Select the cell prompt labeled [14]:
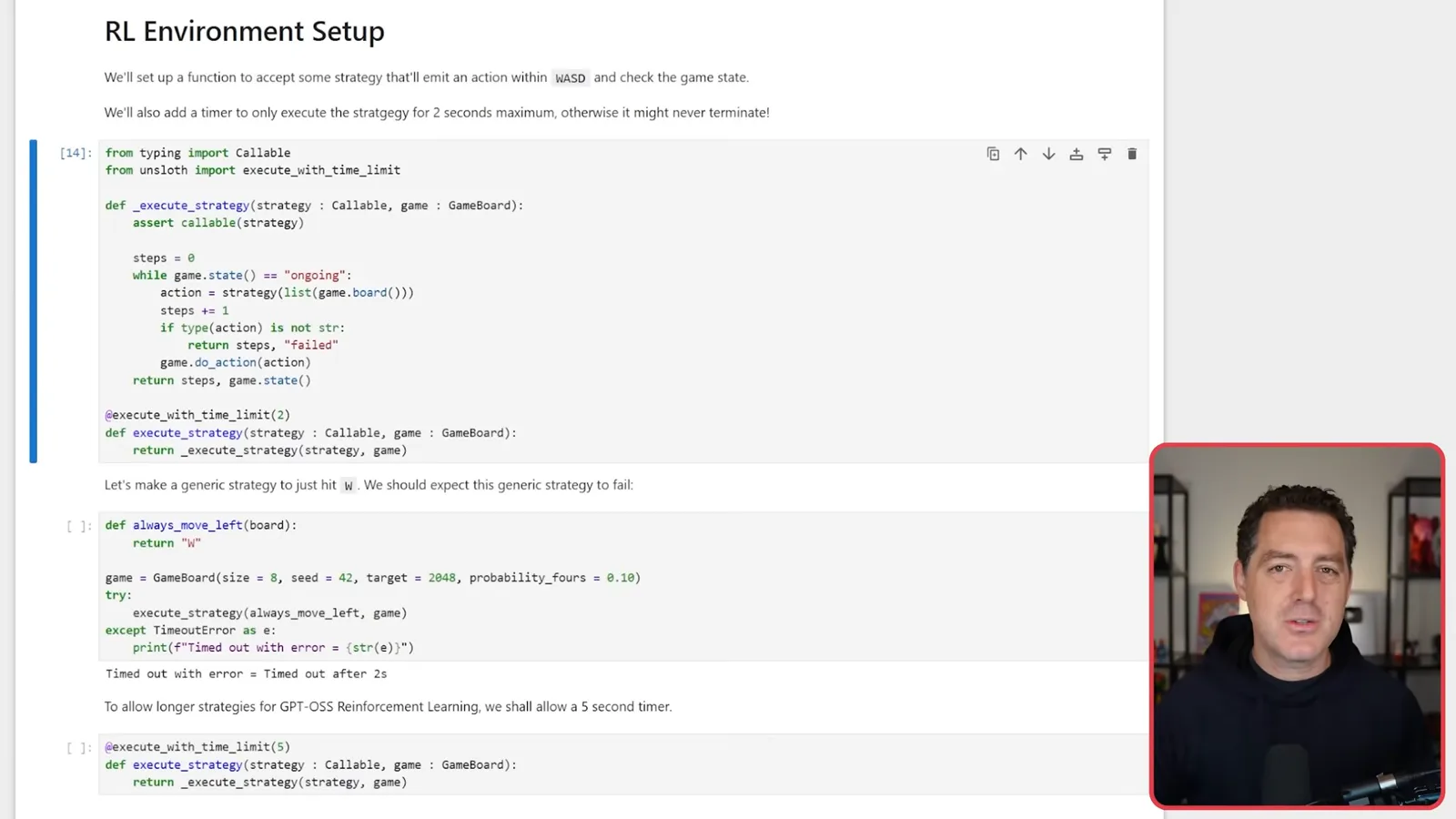The image size is (1456, 819). pyautogui.click(x=76, y=153)
